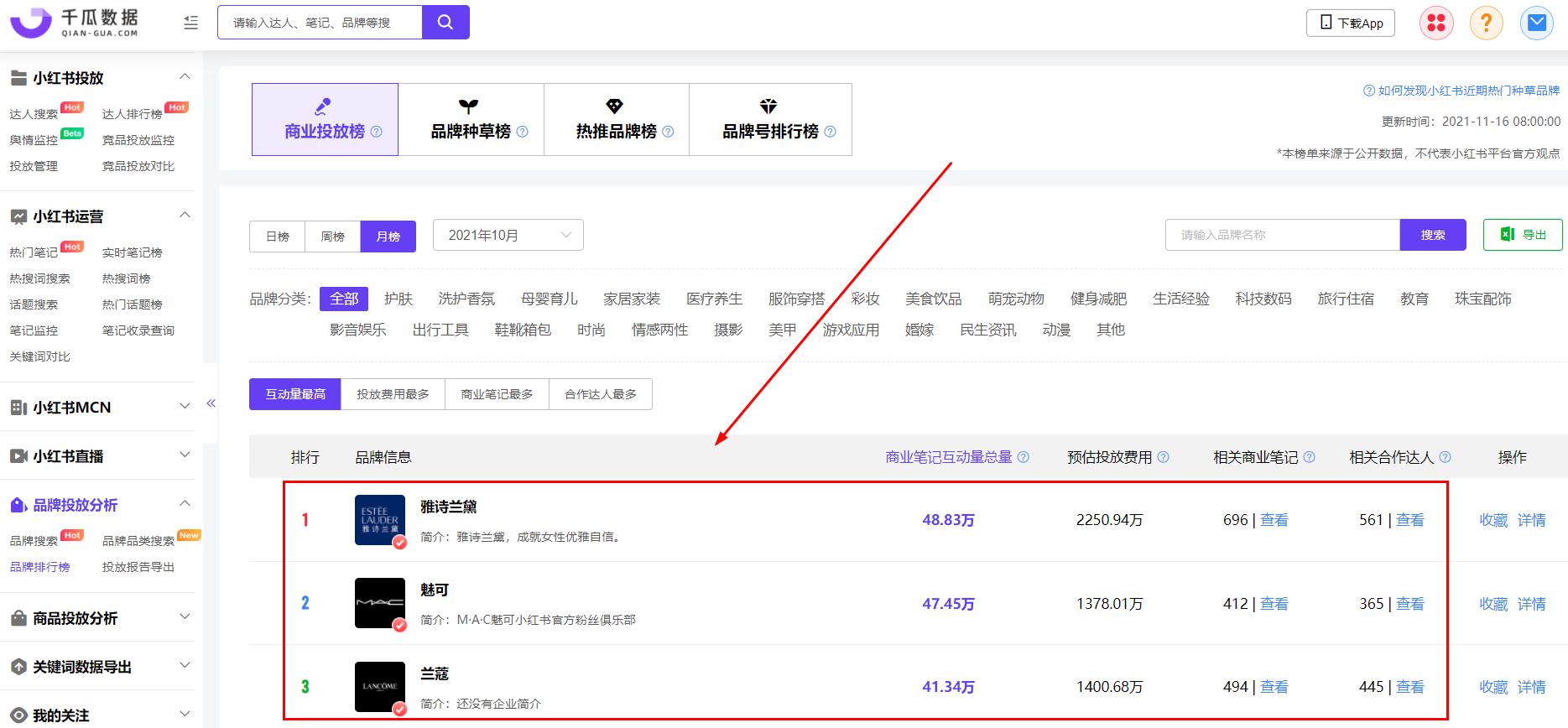The width and height of the screenshot is (1568, 728).
Task: Toggle the sidebar menu fold icon
Action: [191, 23]
